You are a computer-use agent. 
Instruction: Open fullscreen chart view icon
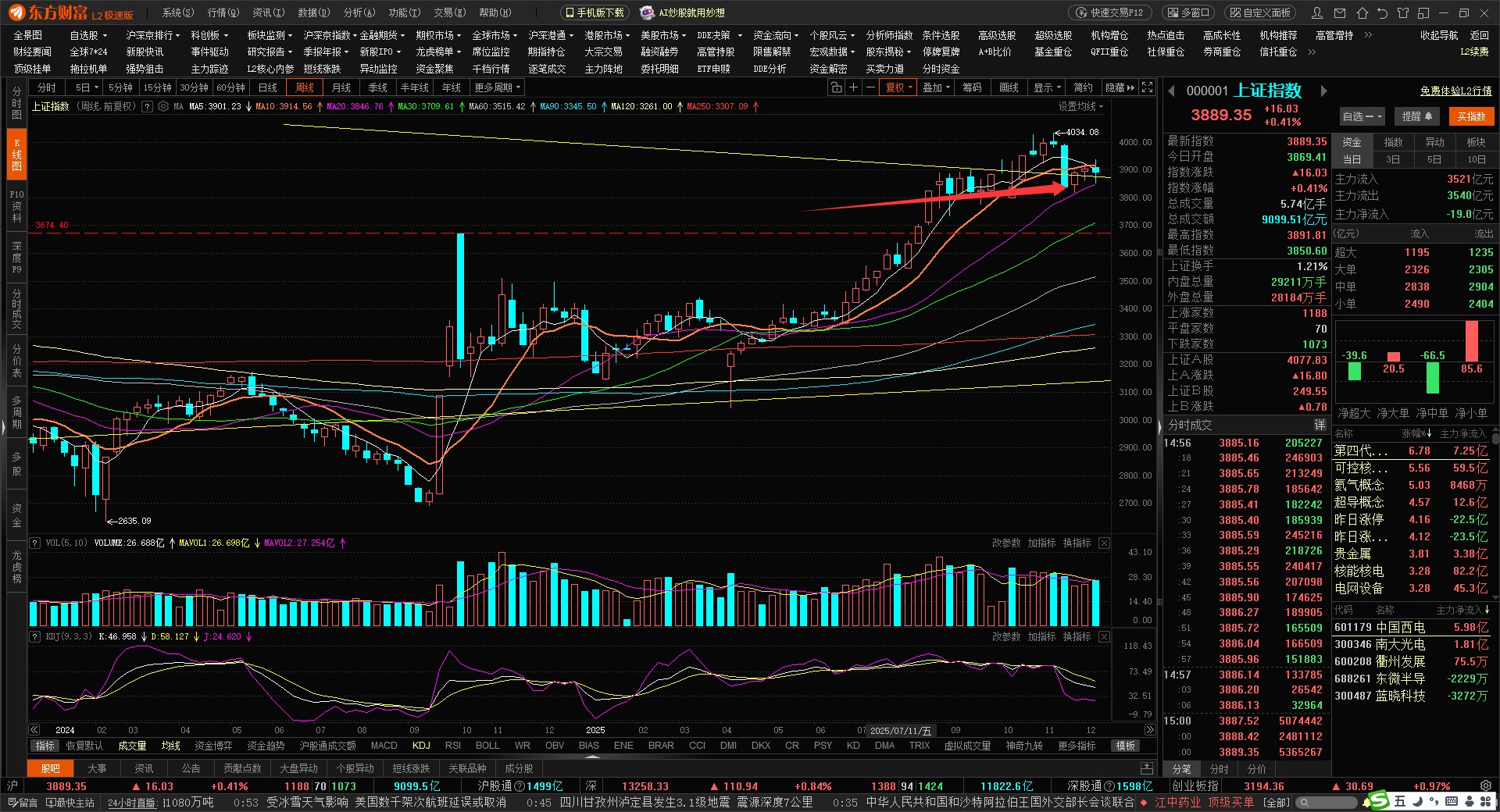click(x=1147, y=88)
